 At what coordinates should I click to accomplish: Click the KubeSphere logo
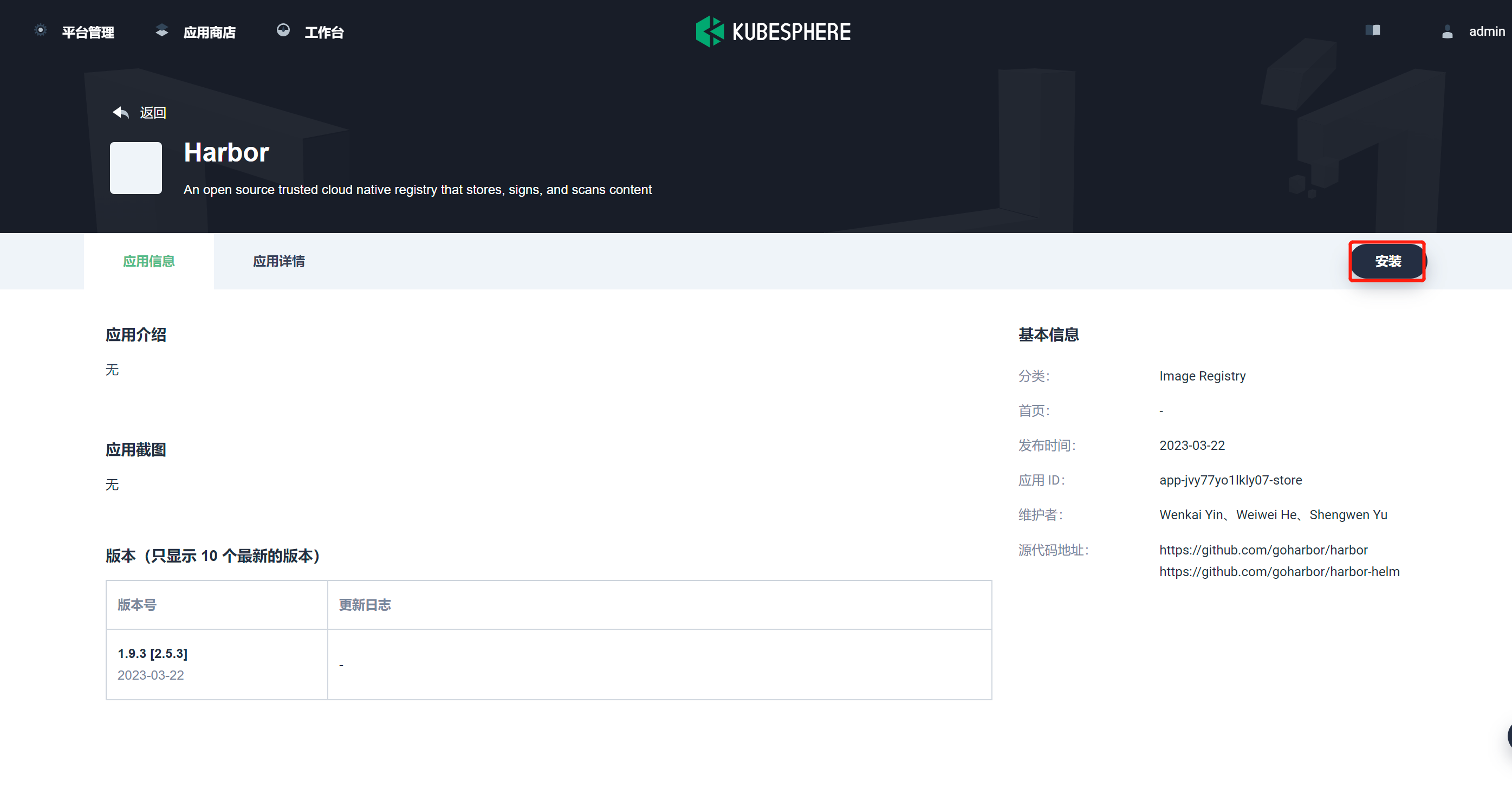pos(773,32)
